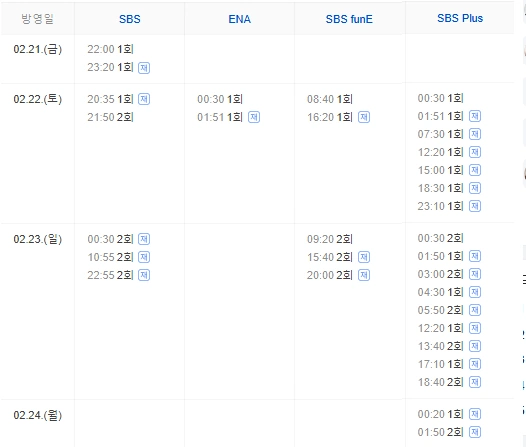
Task: Click the rerun icon beside SBS Plus 18:30 1회
Action: [475, 188]
